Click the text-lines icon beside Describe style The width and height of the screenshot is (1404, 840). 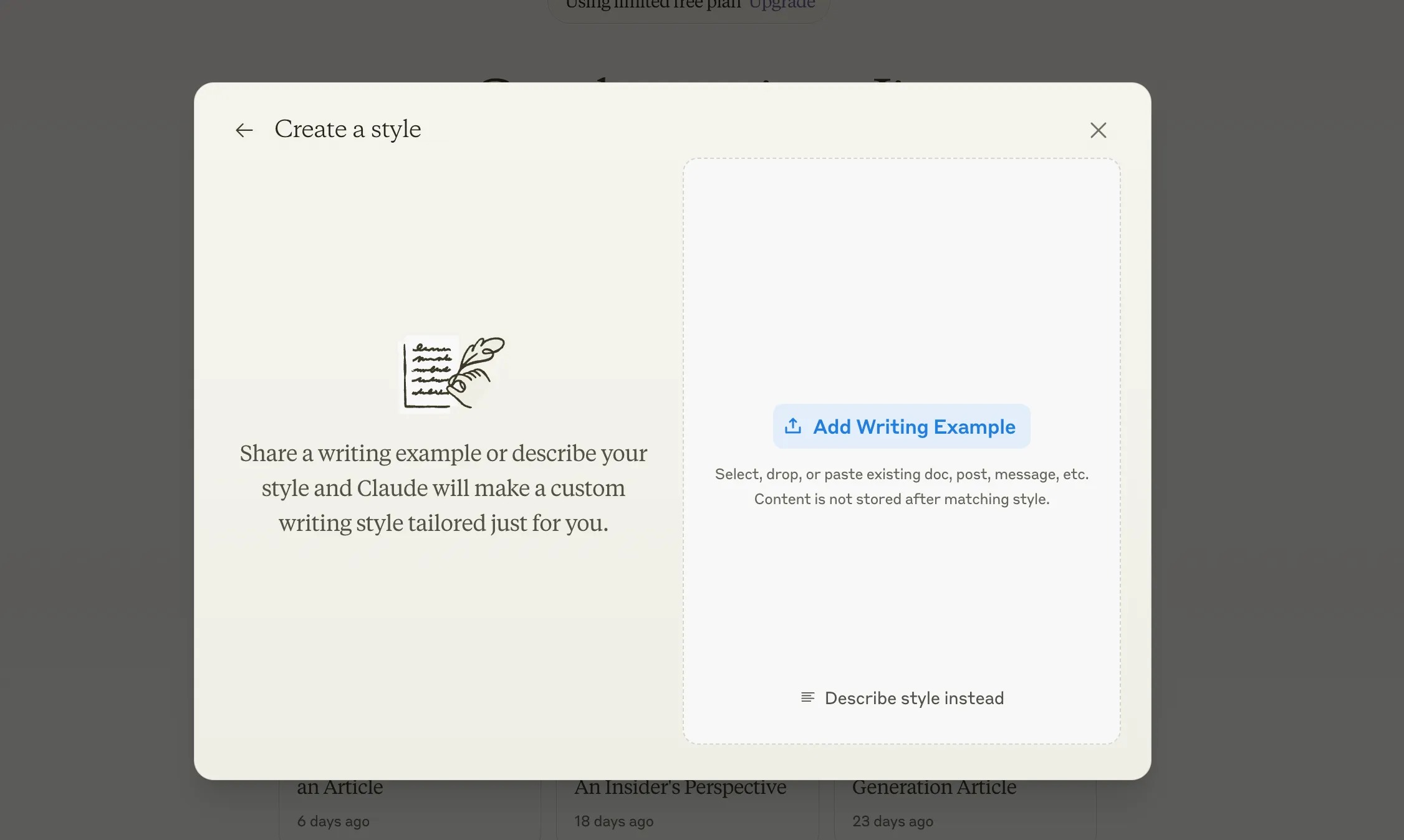point(807,697)
